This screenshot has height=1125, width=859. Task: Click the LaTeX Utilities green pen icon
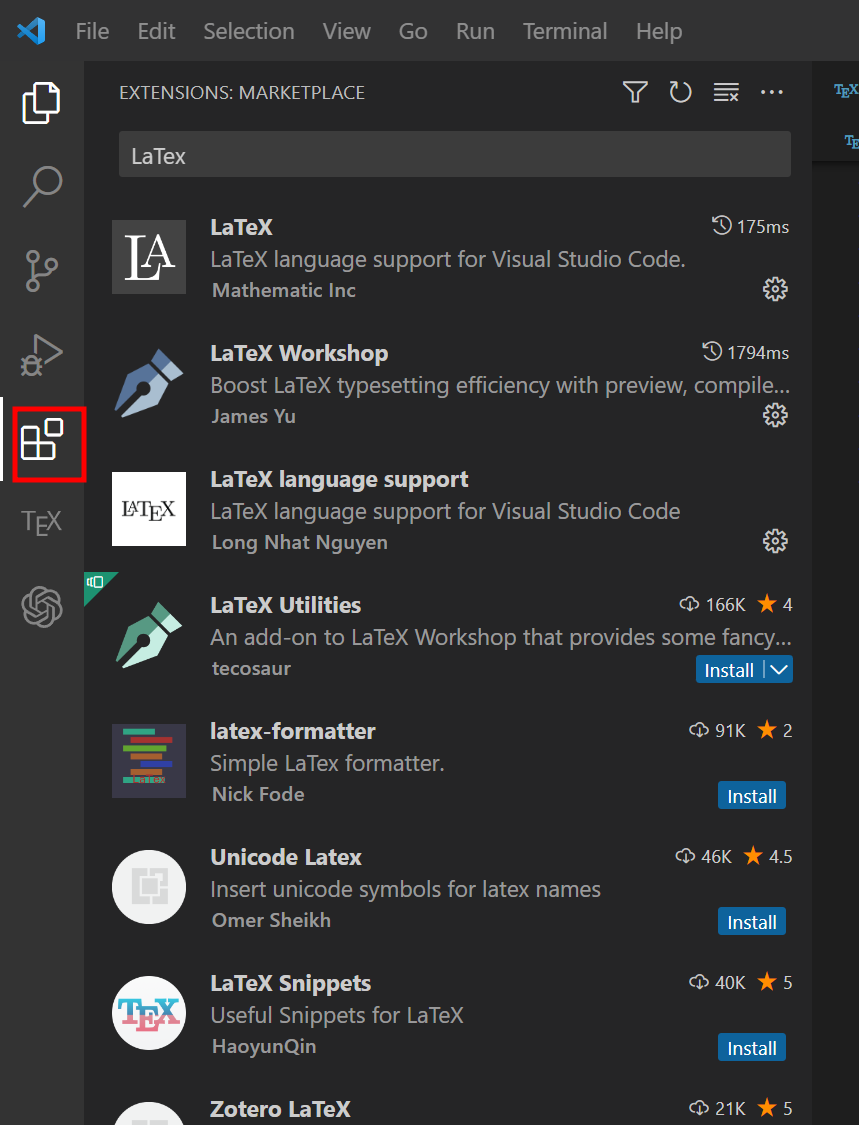click(149, 635)
